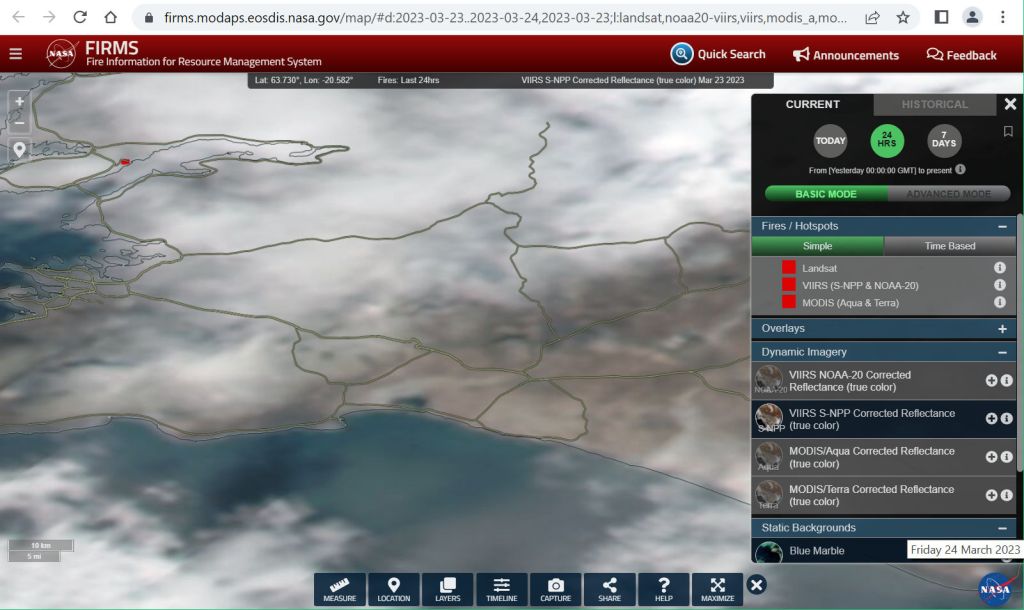This screenshot has height=610, width=1024.
Task: Toggle MODIS (Aqua & Terra) hotspots
Action: (789, 302)
